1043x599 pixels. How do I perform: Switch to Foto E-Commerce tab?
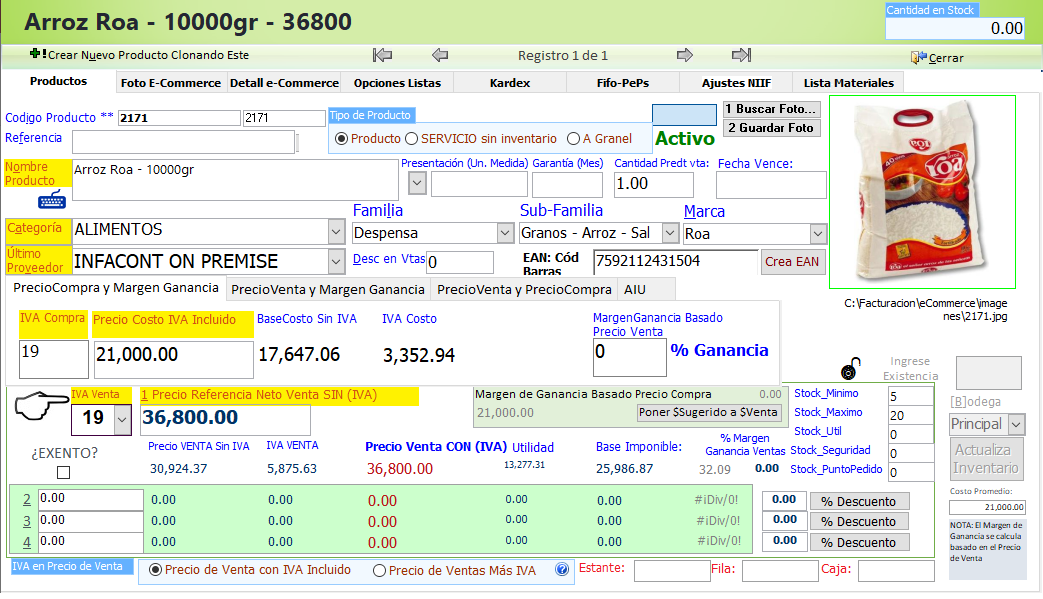click(x=170, y=83)
